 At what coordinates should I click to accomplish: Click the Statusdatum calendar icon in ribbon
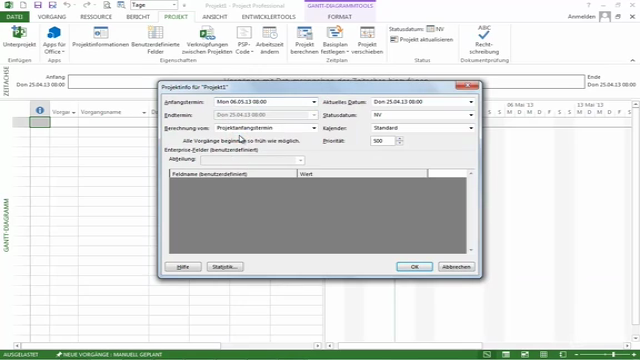click(x=430, y=29)
